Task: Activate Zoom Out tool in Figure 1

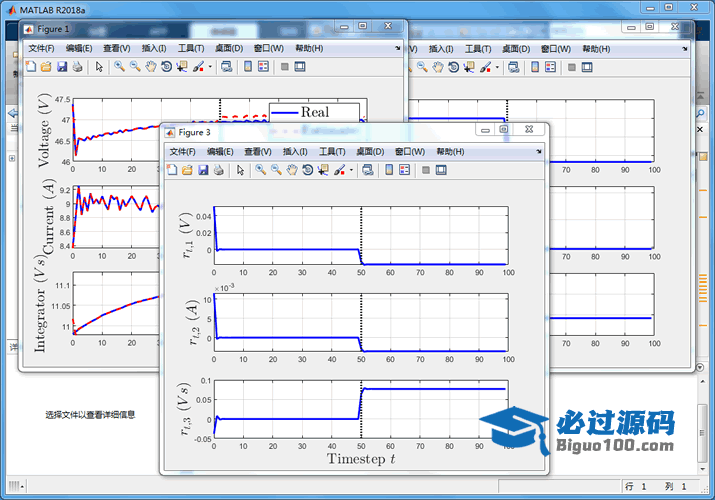Action: [135, 67]
